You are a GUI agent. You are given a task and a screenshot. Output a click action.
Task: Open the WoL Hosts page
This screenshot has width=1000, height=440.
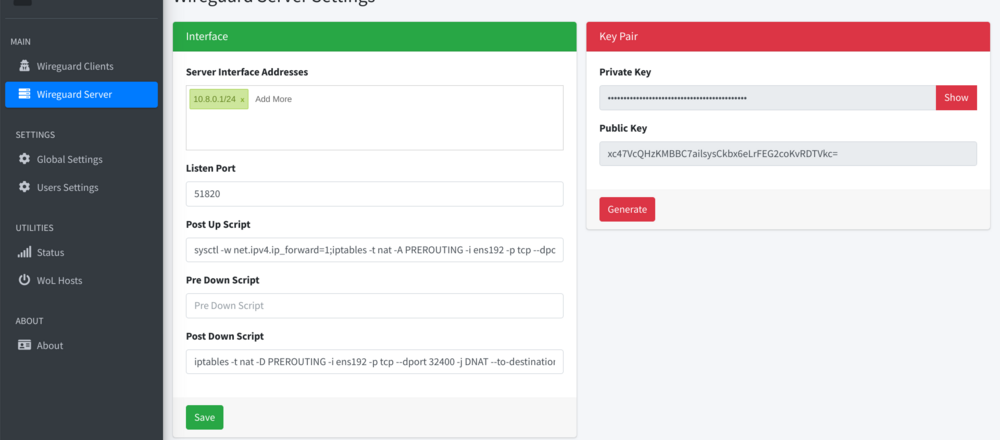coord(82,280)
